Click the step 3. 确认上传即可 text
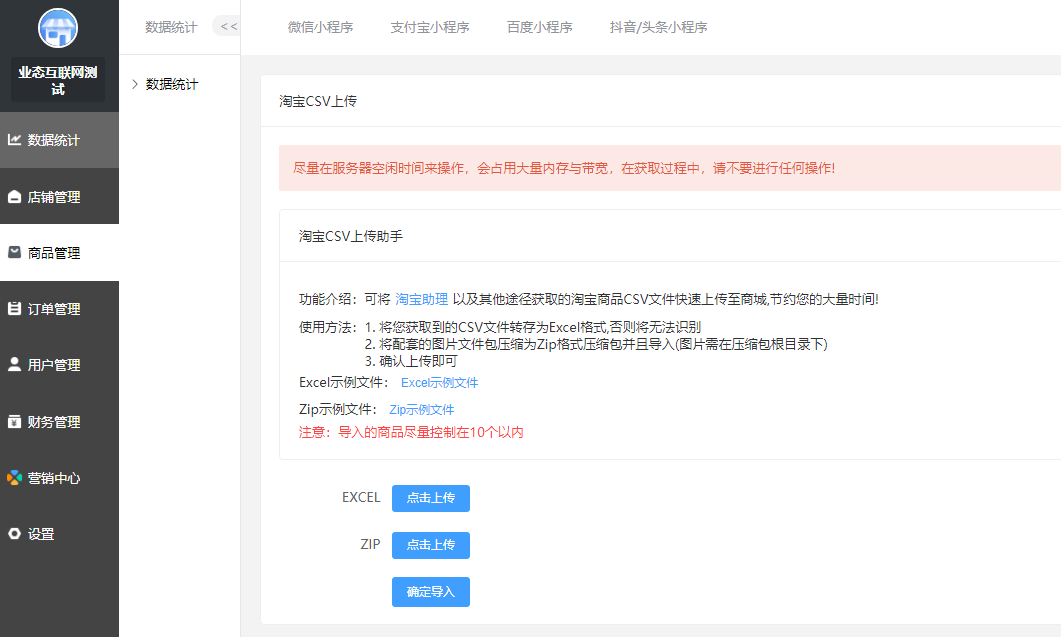Viewport: 1061px width, 637px height. 411,361
